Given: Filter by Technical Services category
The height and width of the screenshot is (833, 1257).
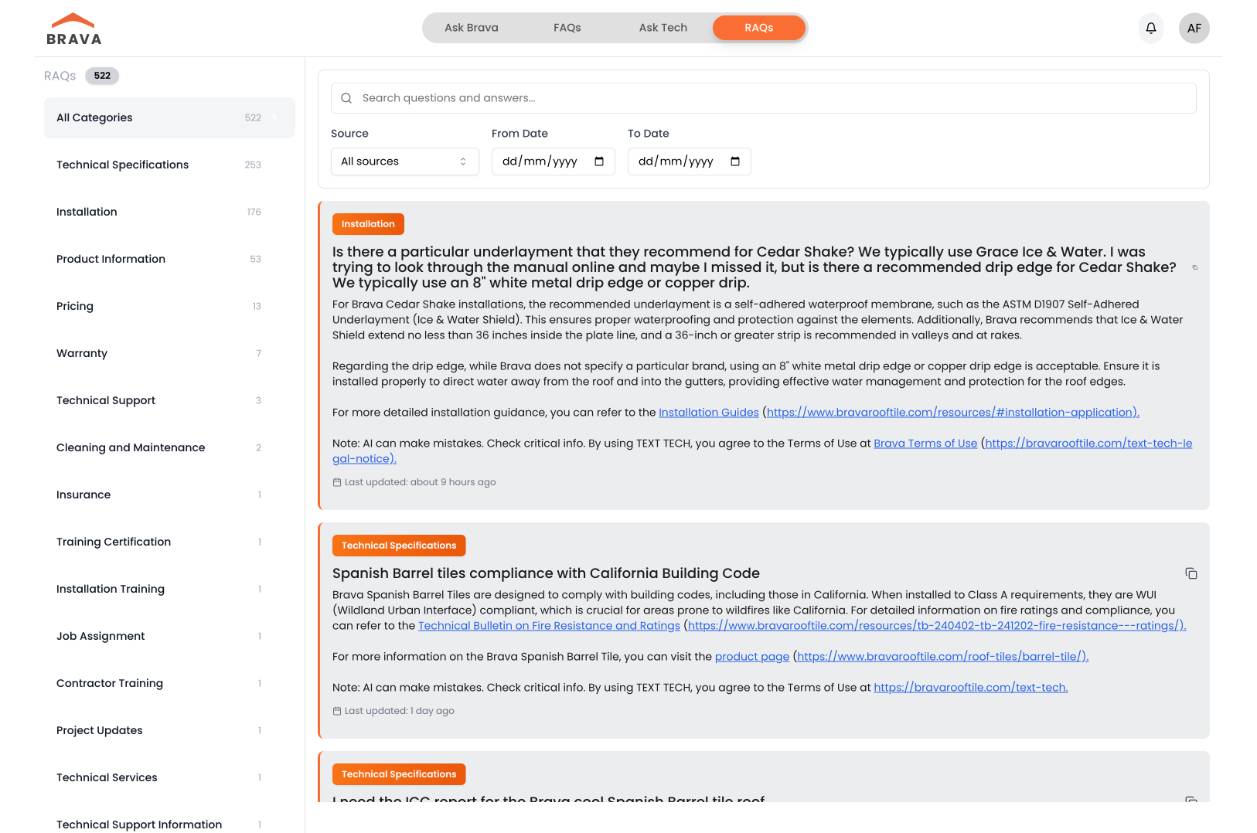Looking at the screenshot, I should point(169,777).
